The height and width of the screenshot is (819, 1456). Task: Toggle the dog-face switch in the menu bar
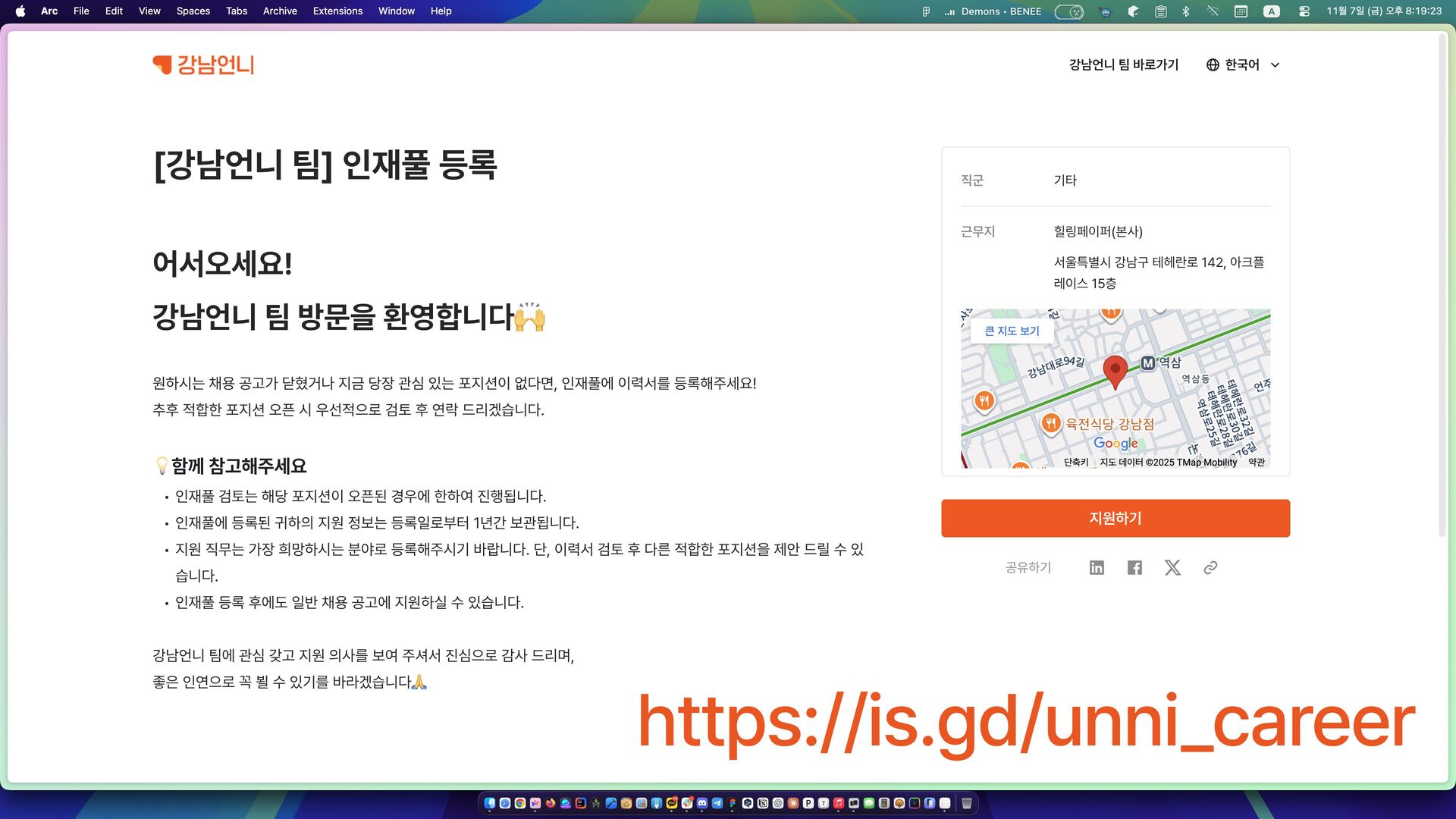(1069, 11)
